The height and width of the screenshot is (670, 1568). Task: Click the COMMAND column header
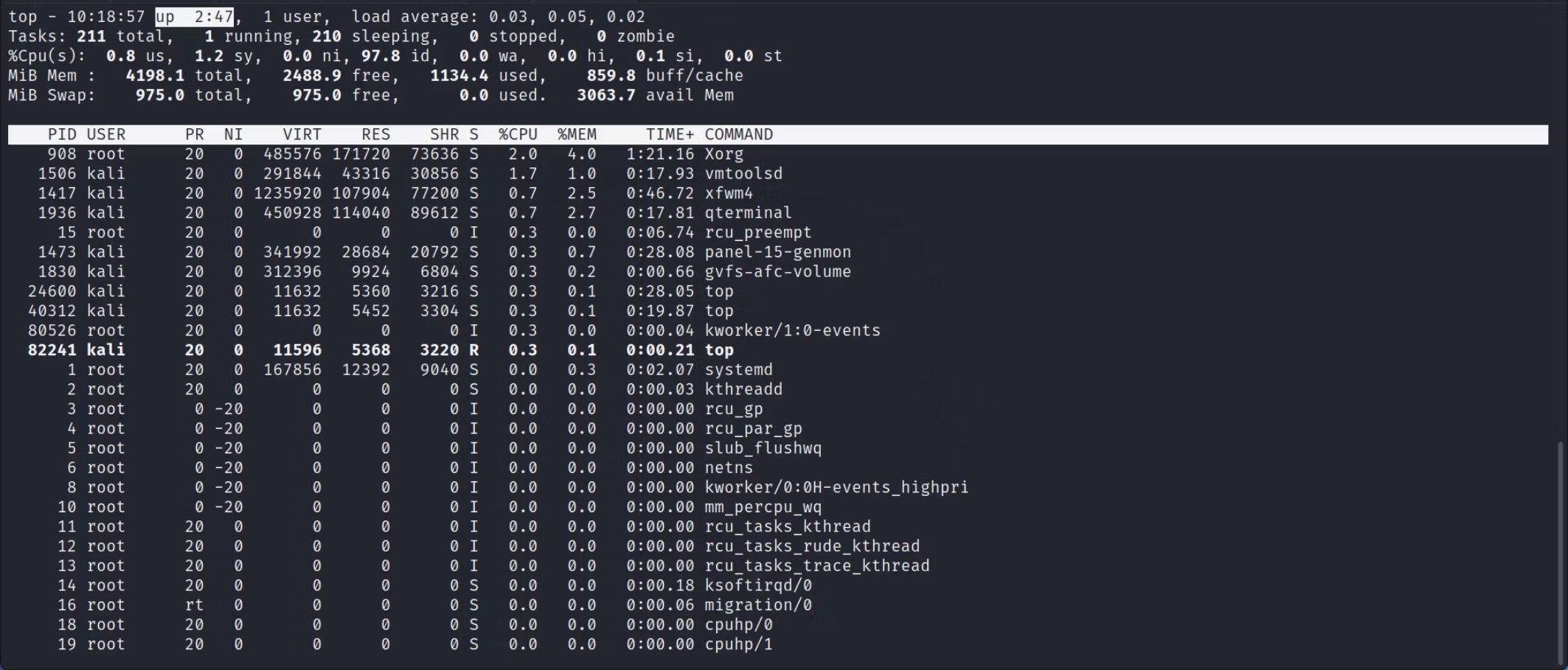click(x=738, y=134)
